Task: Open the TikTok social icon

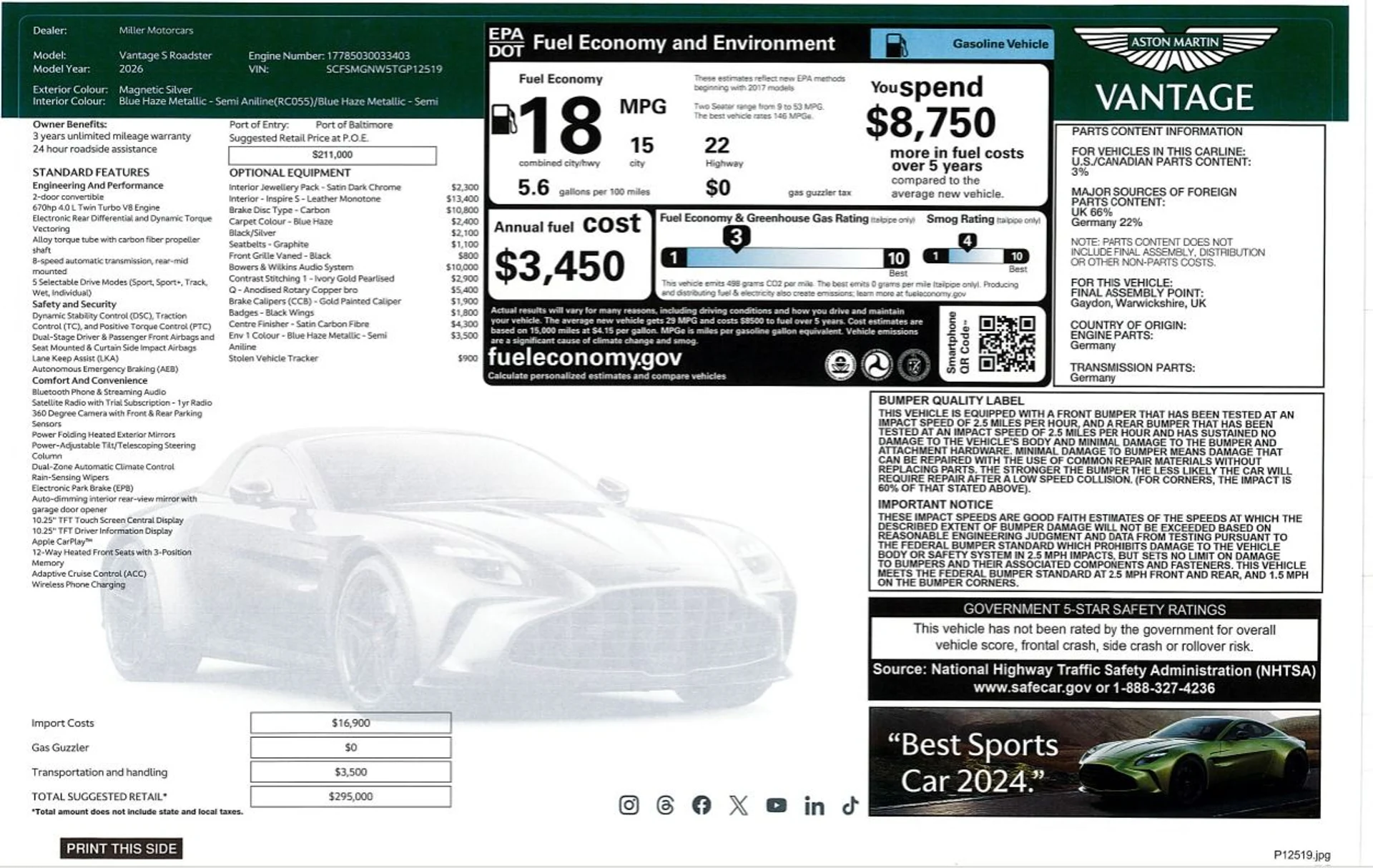Action: click(850, 805)
